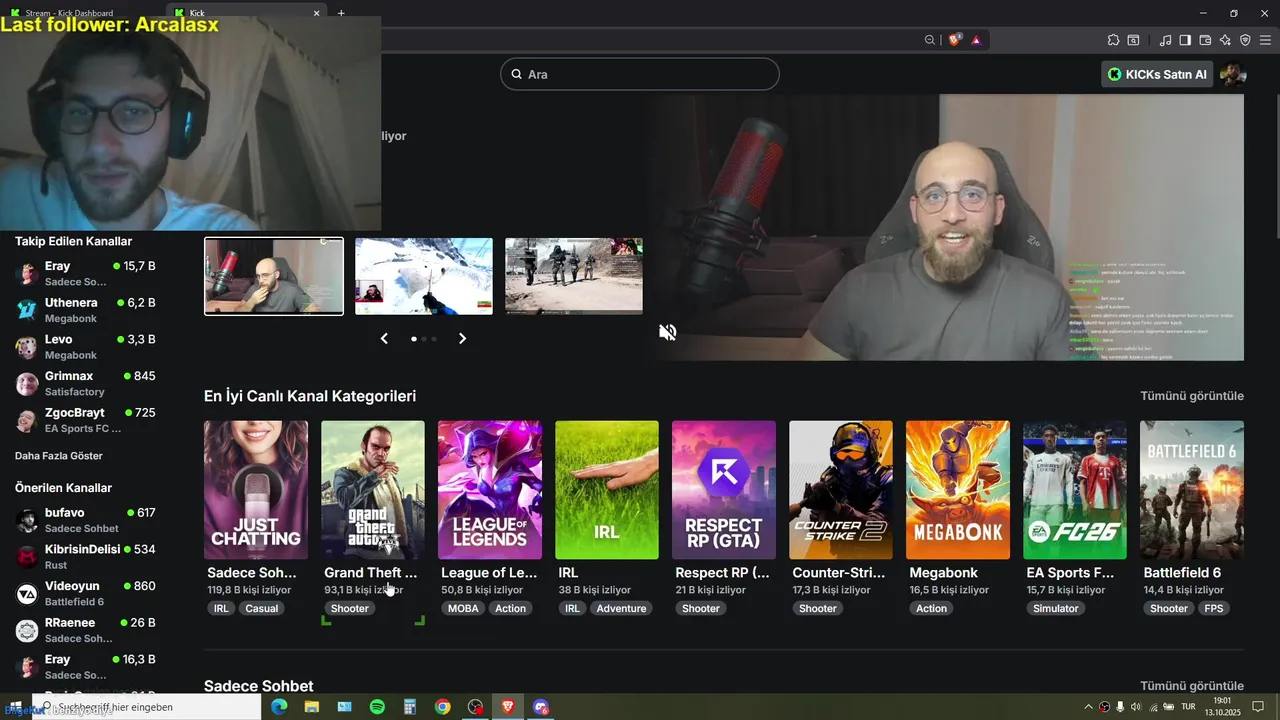The image size is (1280, 720).
Task: Open Levo channel in followed list
Action: click(87, 347)
